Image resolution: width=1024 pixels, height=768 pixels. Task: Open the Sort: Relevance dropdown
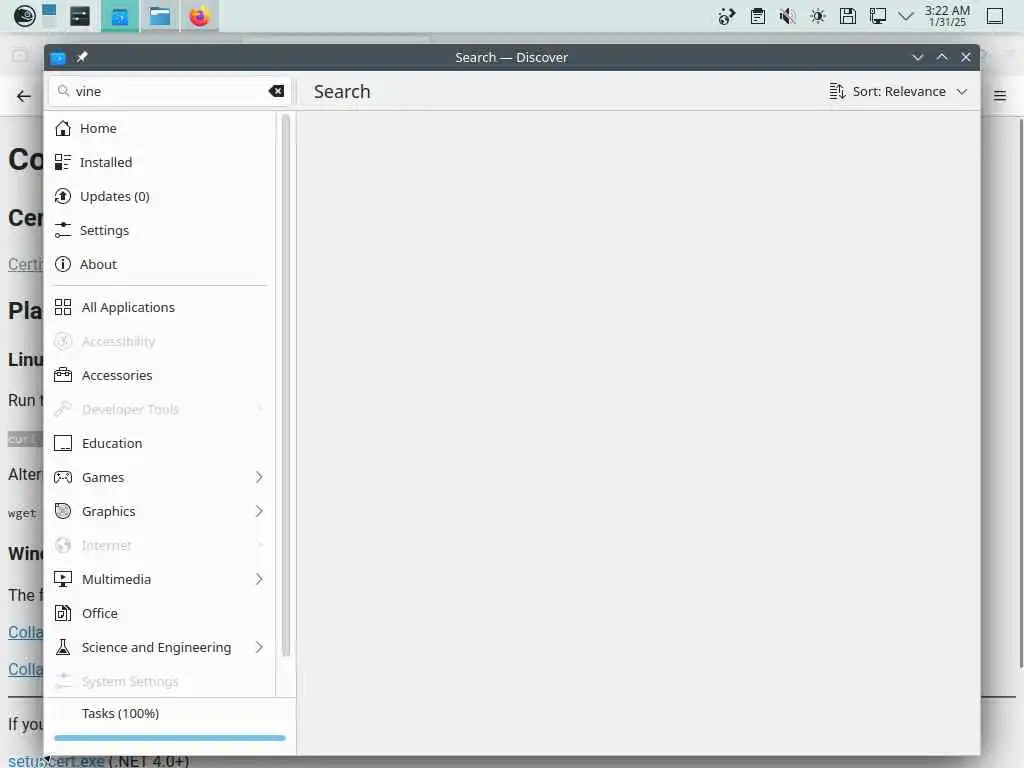898,91
